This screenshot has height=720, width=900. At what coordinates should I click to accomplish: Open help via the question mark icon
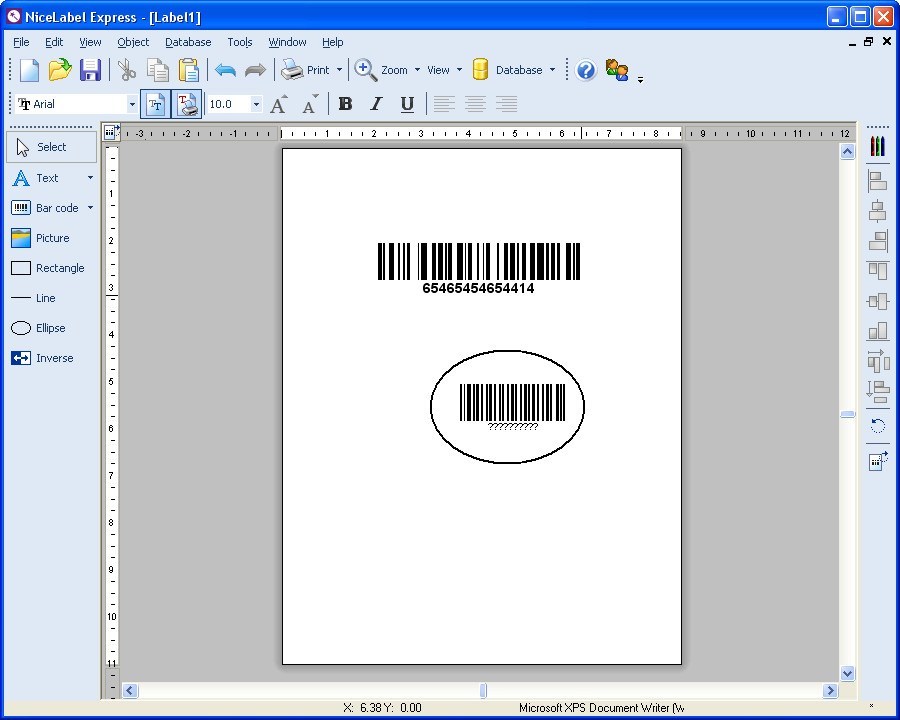(x=585, y=70)
